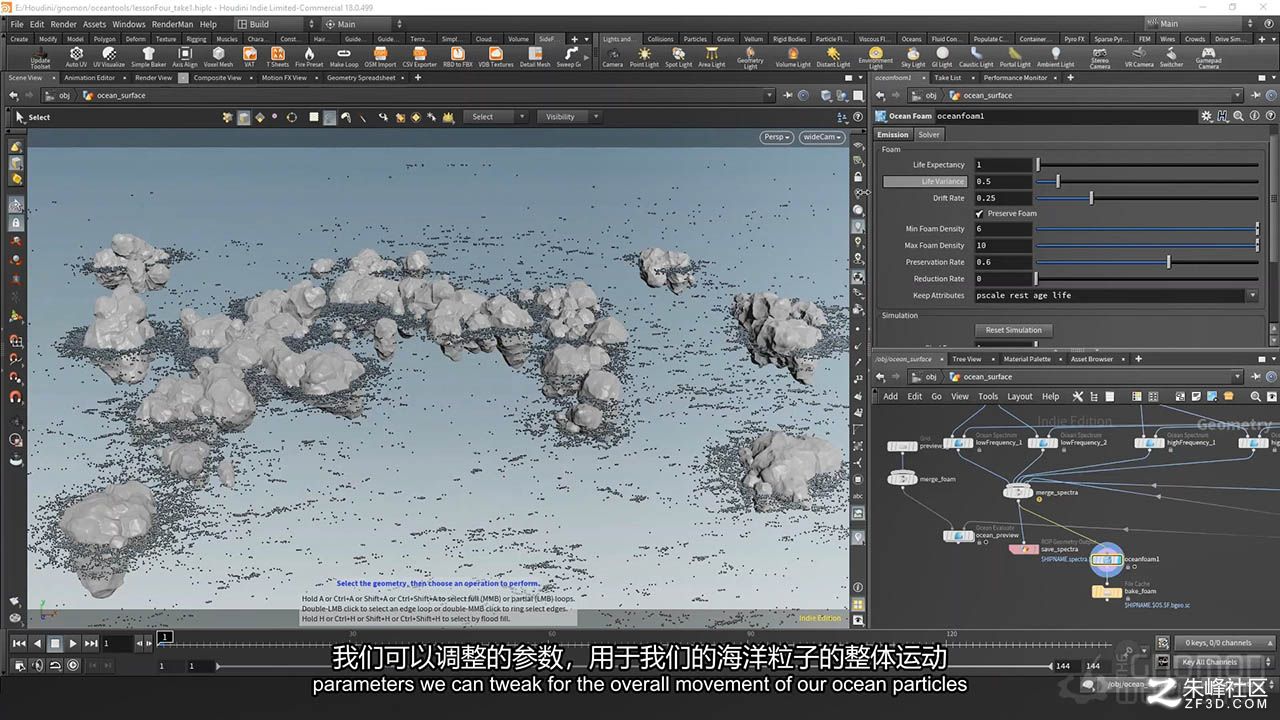Expand the viewport path ocean_surface dropdown
The height and width of the screenshot is (720, 1280).
(770, 96)
